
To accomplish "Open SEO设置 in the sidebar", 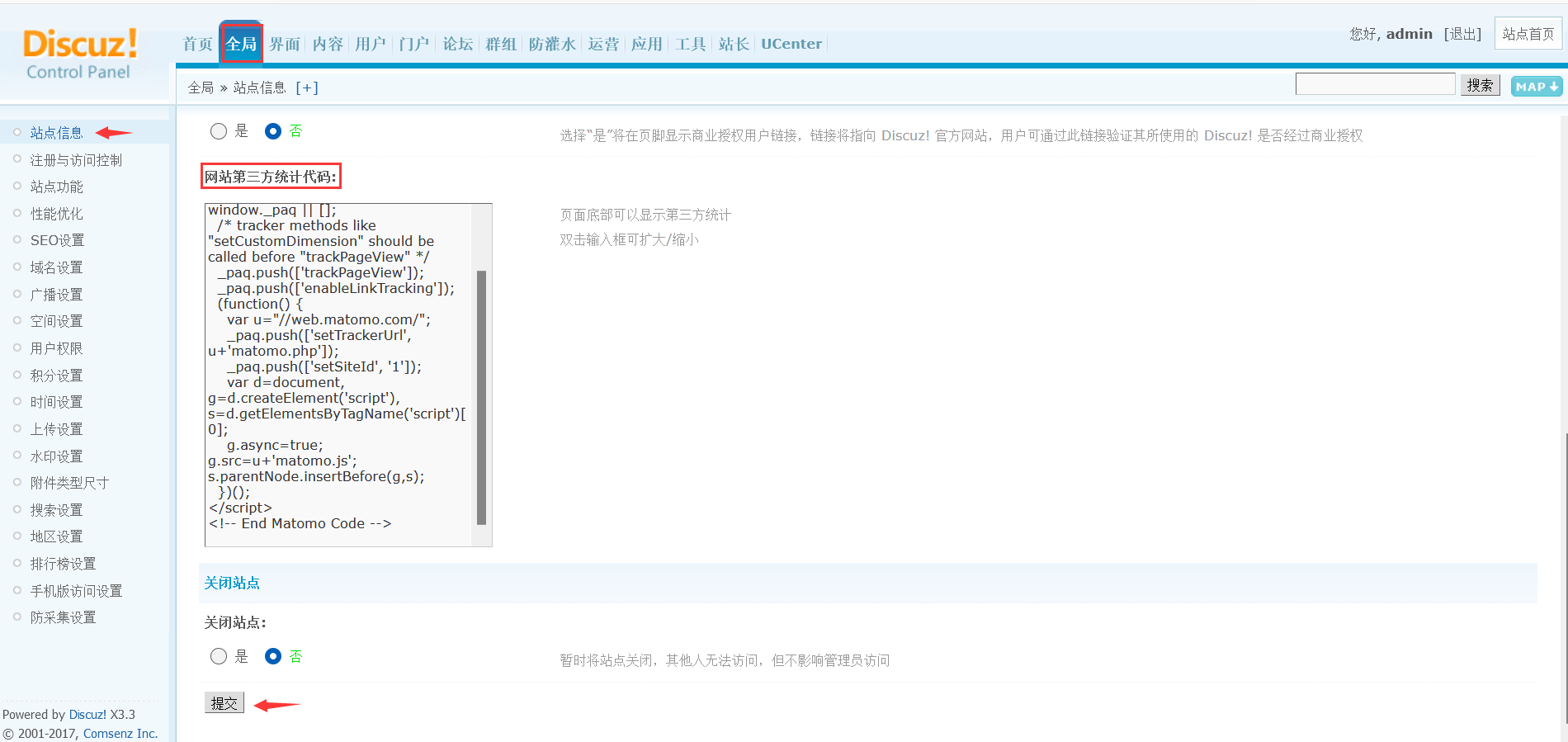I will coord(57,240).
